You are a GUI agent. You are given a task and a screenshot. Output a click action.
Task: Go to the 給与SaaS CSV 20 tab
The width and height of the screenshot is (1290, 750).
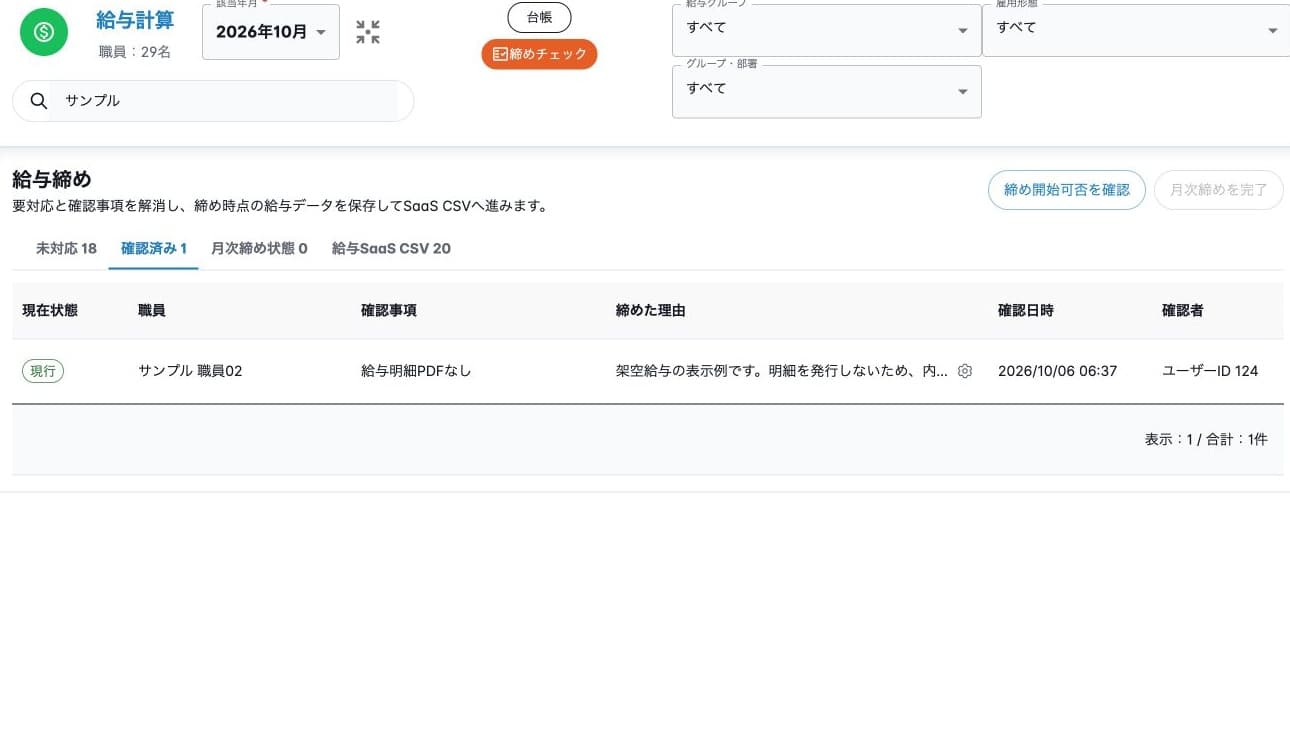(x=391, y=249)
